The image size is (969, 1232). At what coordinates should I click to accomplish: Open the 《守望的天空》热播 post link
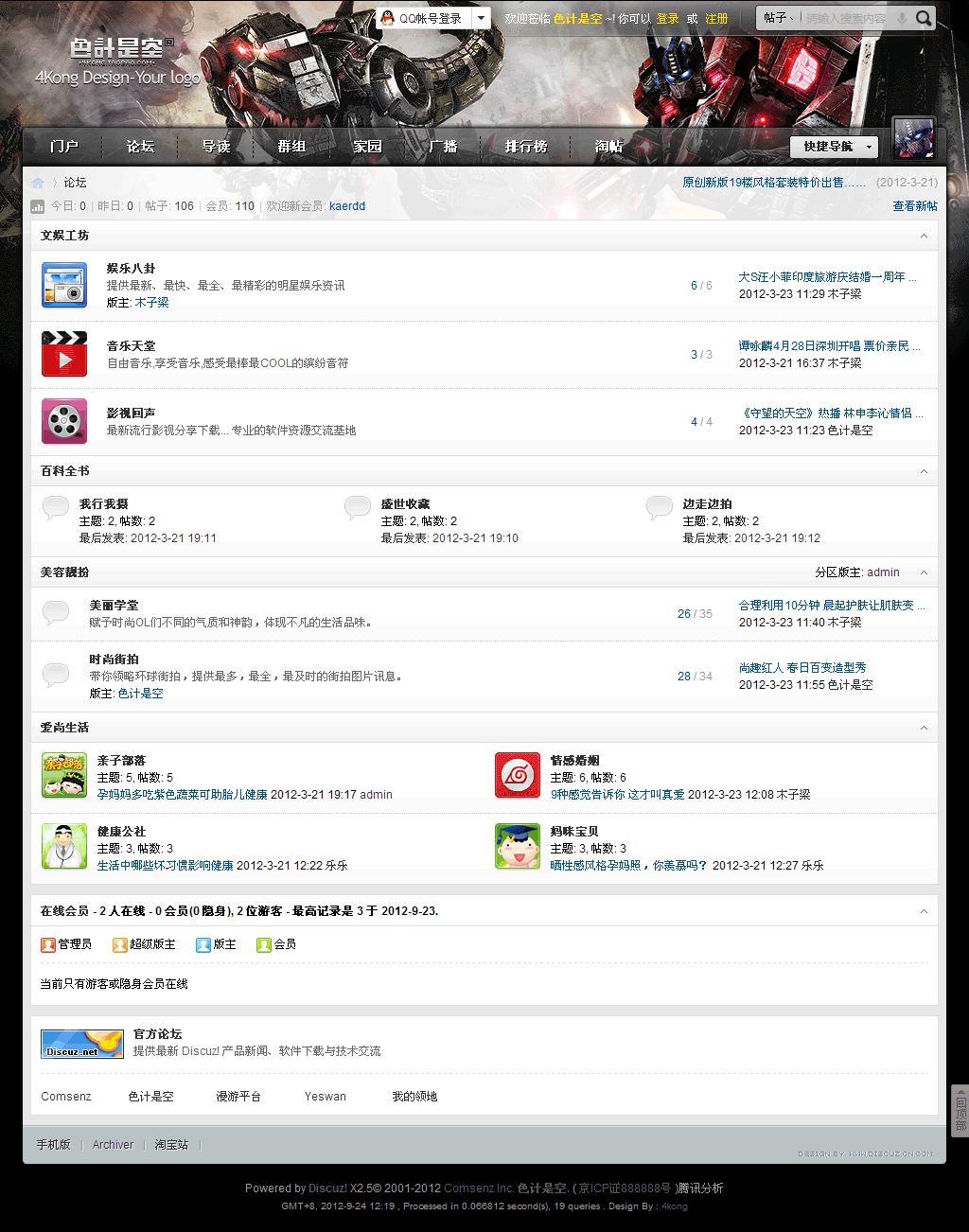(x=831, y=414)
